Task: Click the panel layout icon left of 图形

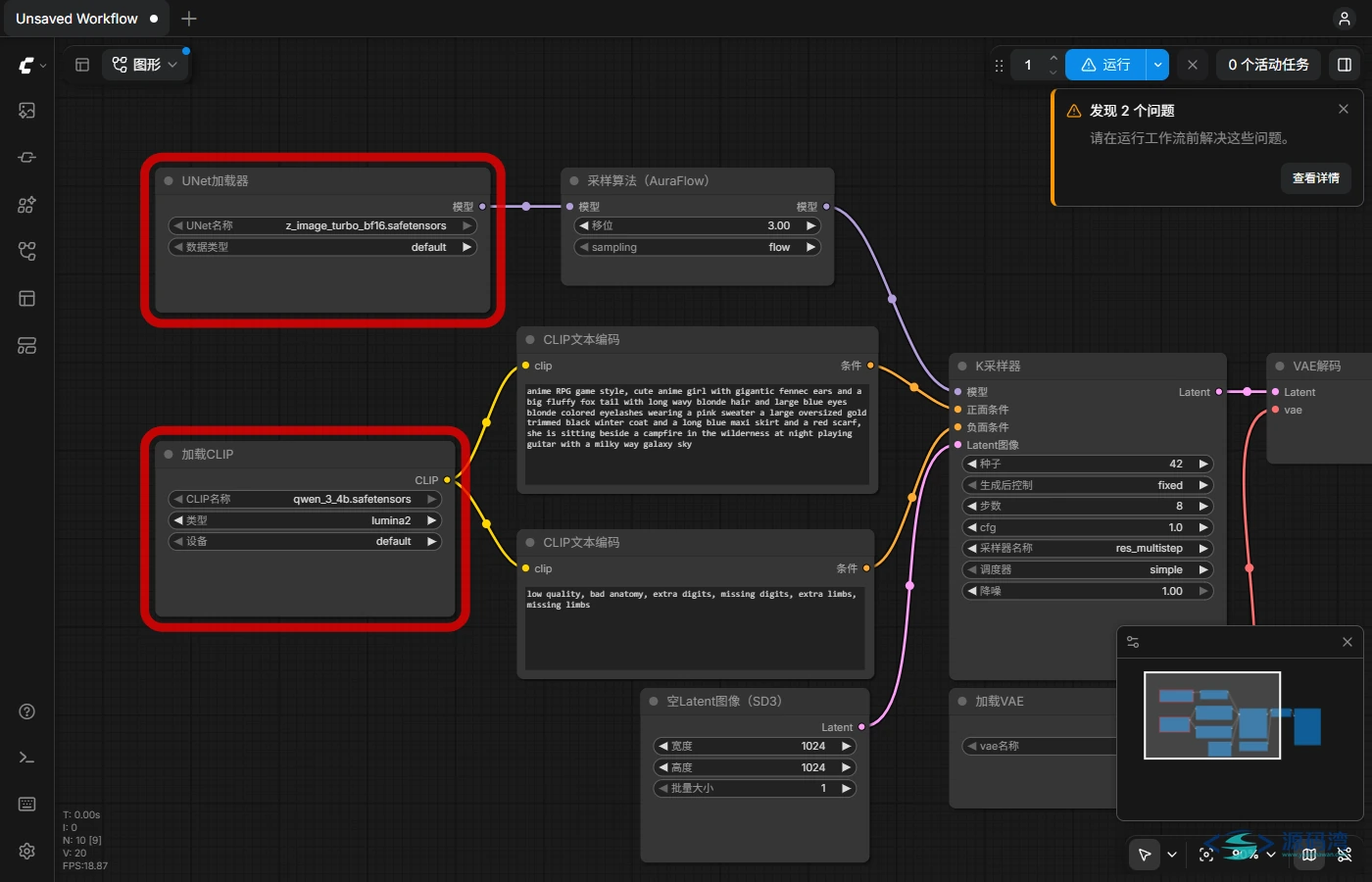Action: [x=82, y=65]
